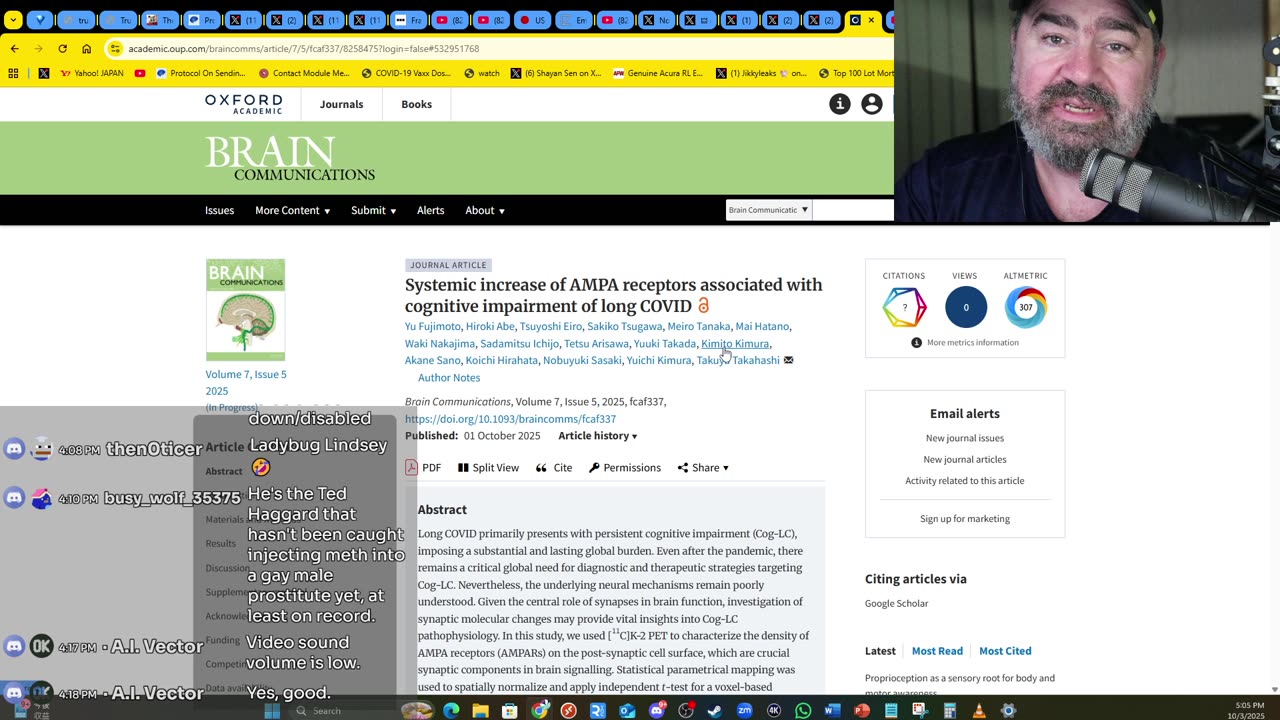Click the address bar URL field

click(x=500, y=48)
